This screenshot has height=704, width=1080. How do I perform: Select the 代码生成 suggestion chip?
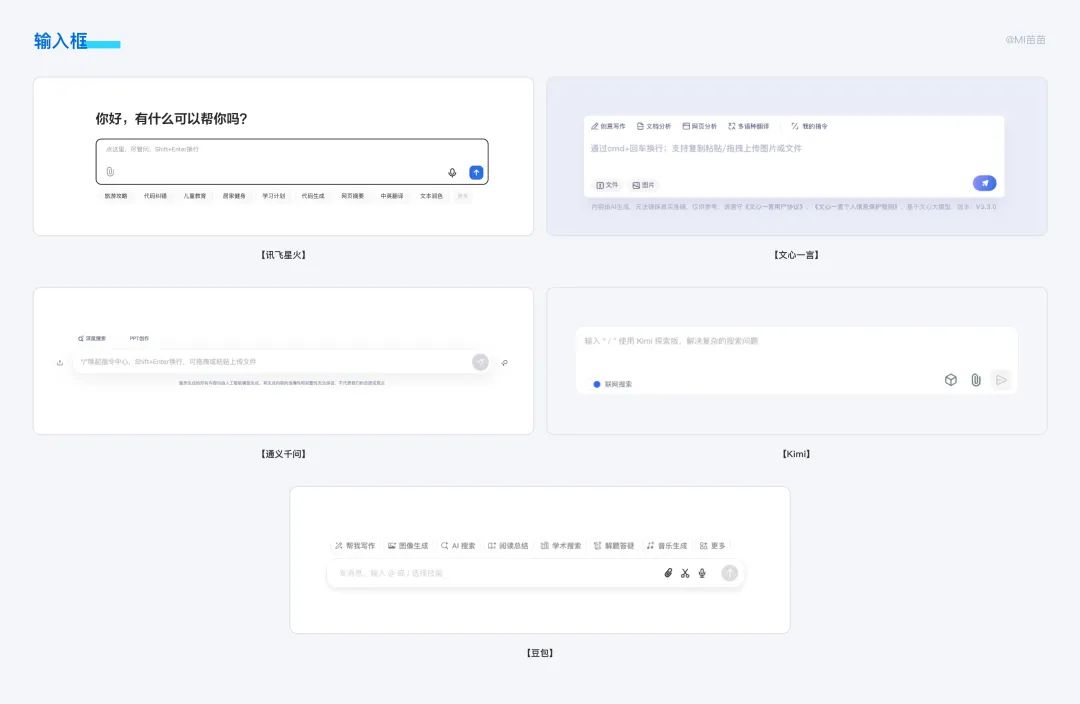point(313,196)
